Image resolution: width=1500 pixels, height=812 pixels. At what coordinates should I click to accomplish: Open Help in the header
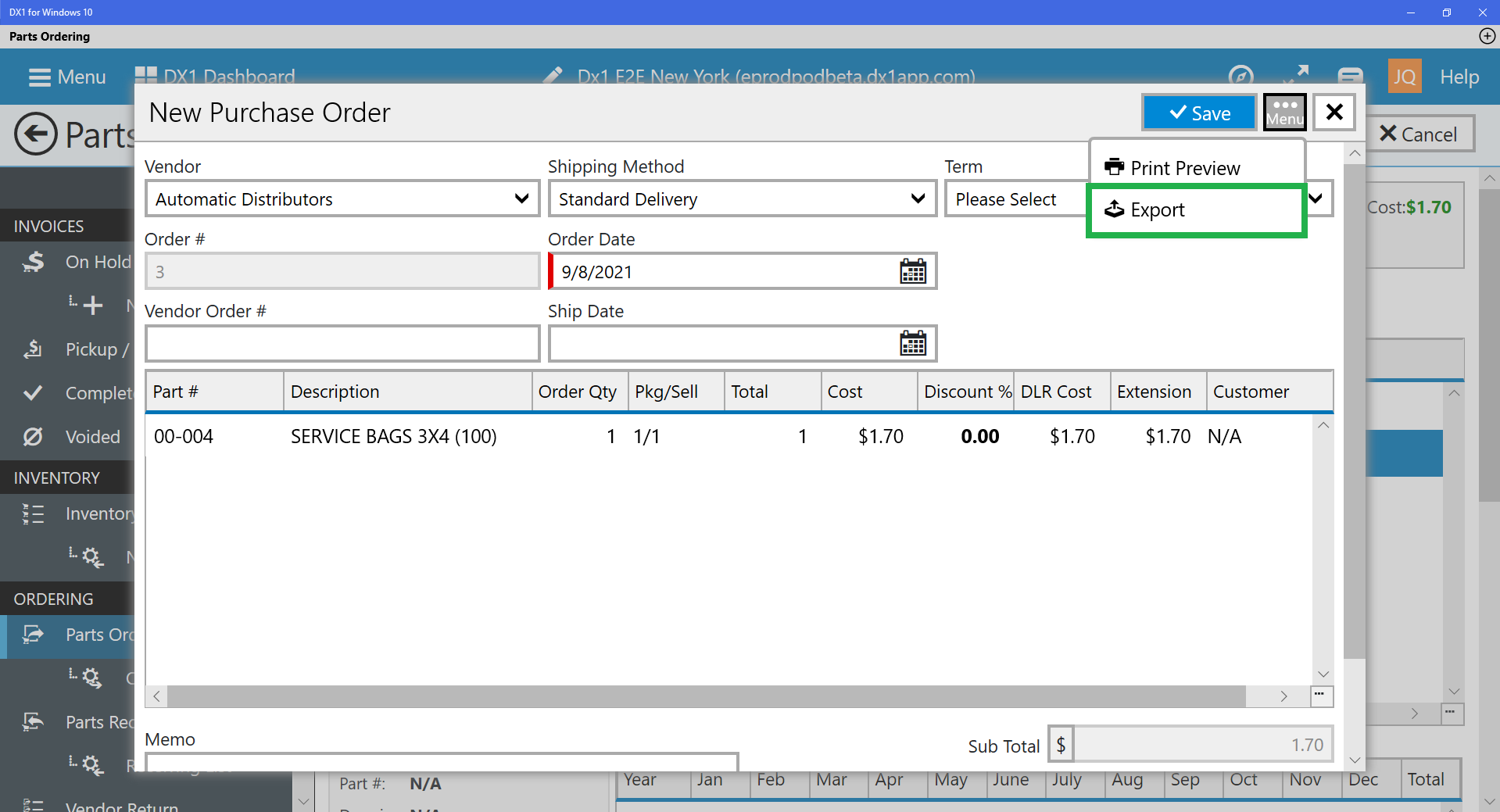tap(1459, 77)
